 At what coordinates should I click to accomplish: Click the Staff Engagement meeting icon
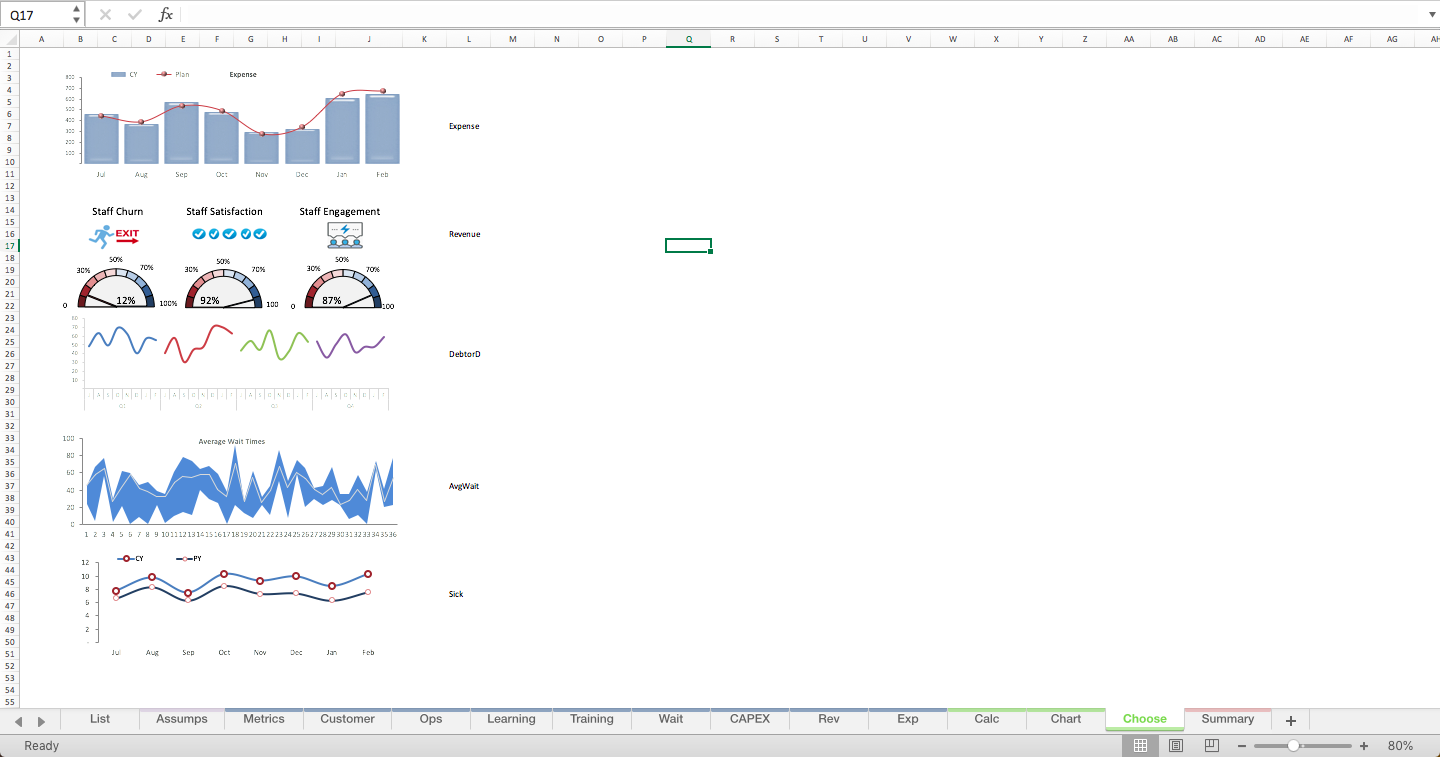click(x=345, y=235)
